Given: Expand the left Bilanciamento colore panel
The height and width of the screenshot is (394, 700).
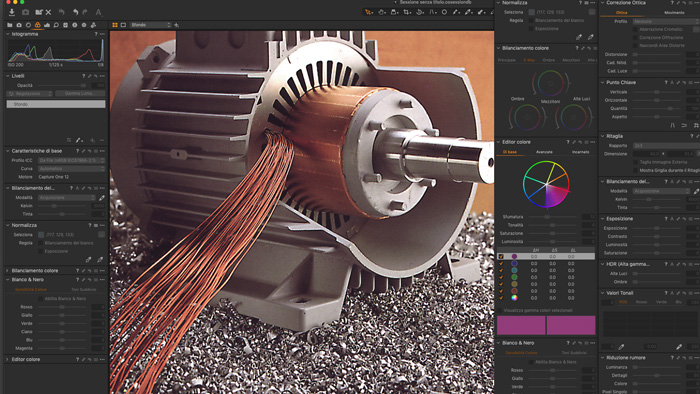Looking at the screenshot, I should (x=8, y=270).
